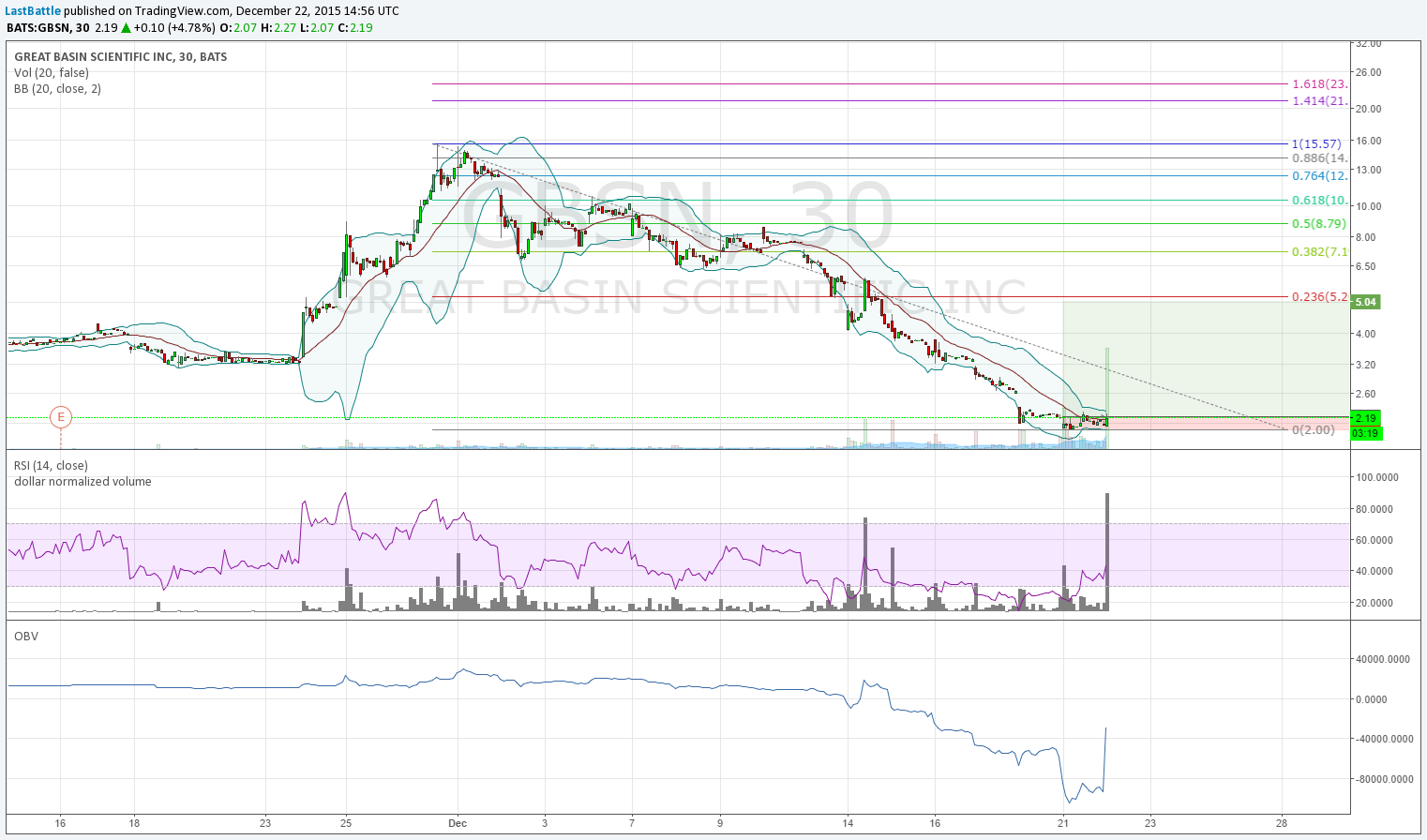
Task: Click the 0(2.00) Fibonacci level label
Action: tap(1313, 430)
